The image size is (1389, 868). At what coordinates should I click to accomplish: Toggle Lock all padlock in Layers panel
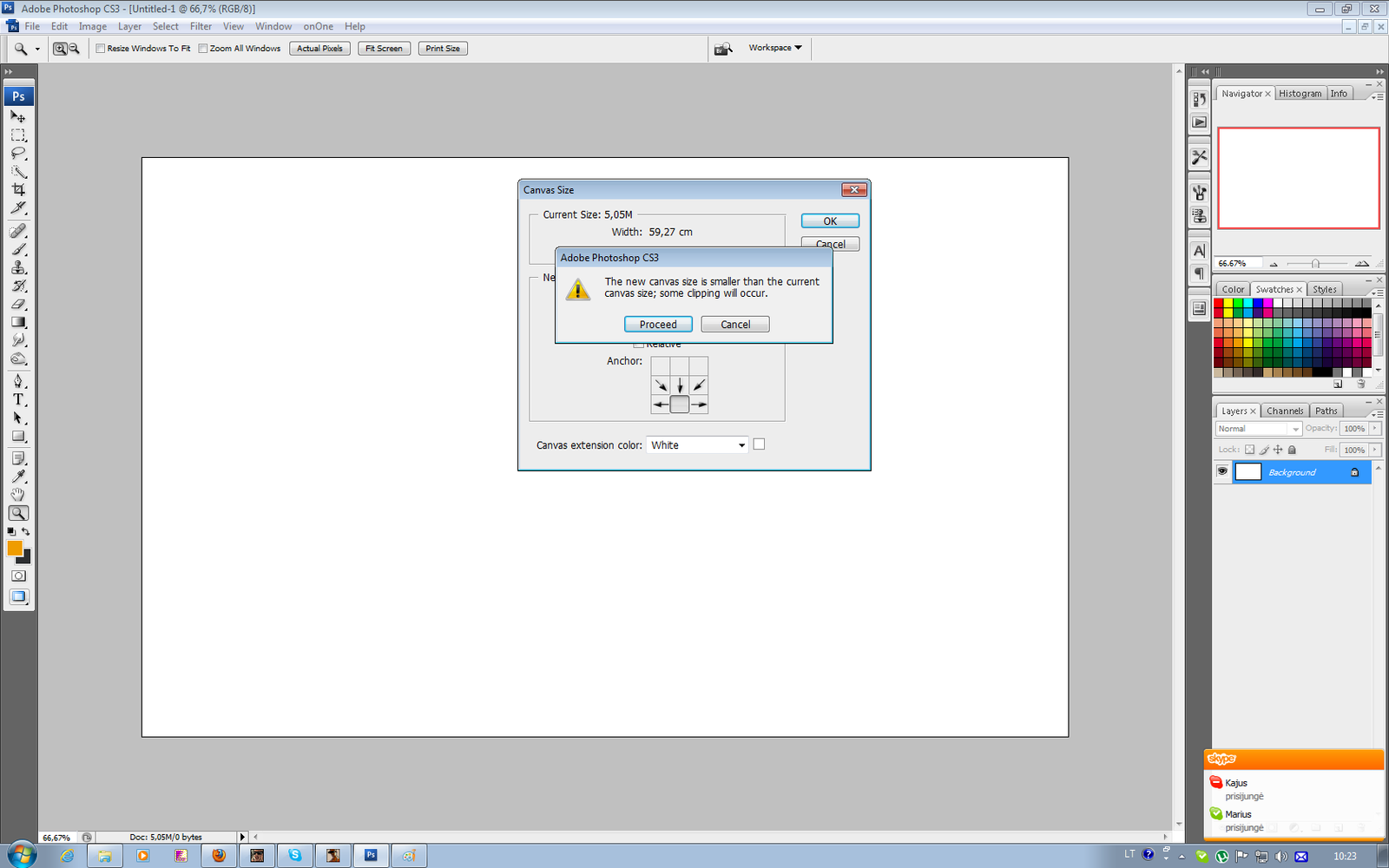click(1292, 450)
